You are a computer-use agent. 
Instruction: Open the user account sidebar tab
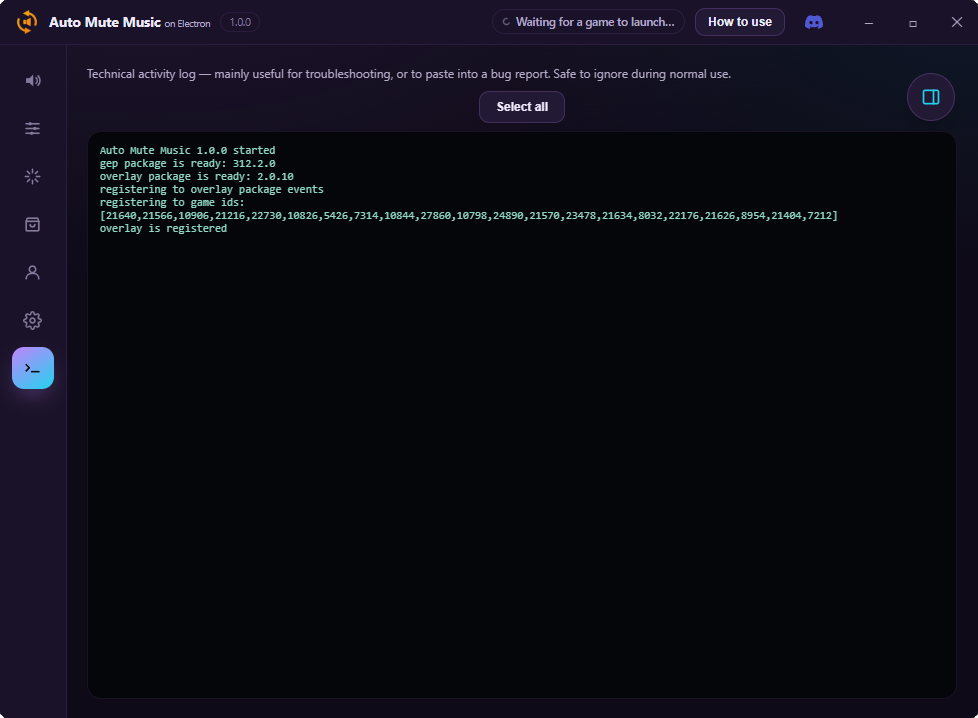(x=32, y=273)
